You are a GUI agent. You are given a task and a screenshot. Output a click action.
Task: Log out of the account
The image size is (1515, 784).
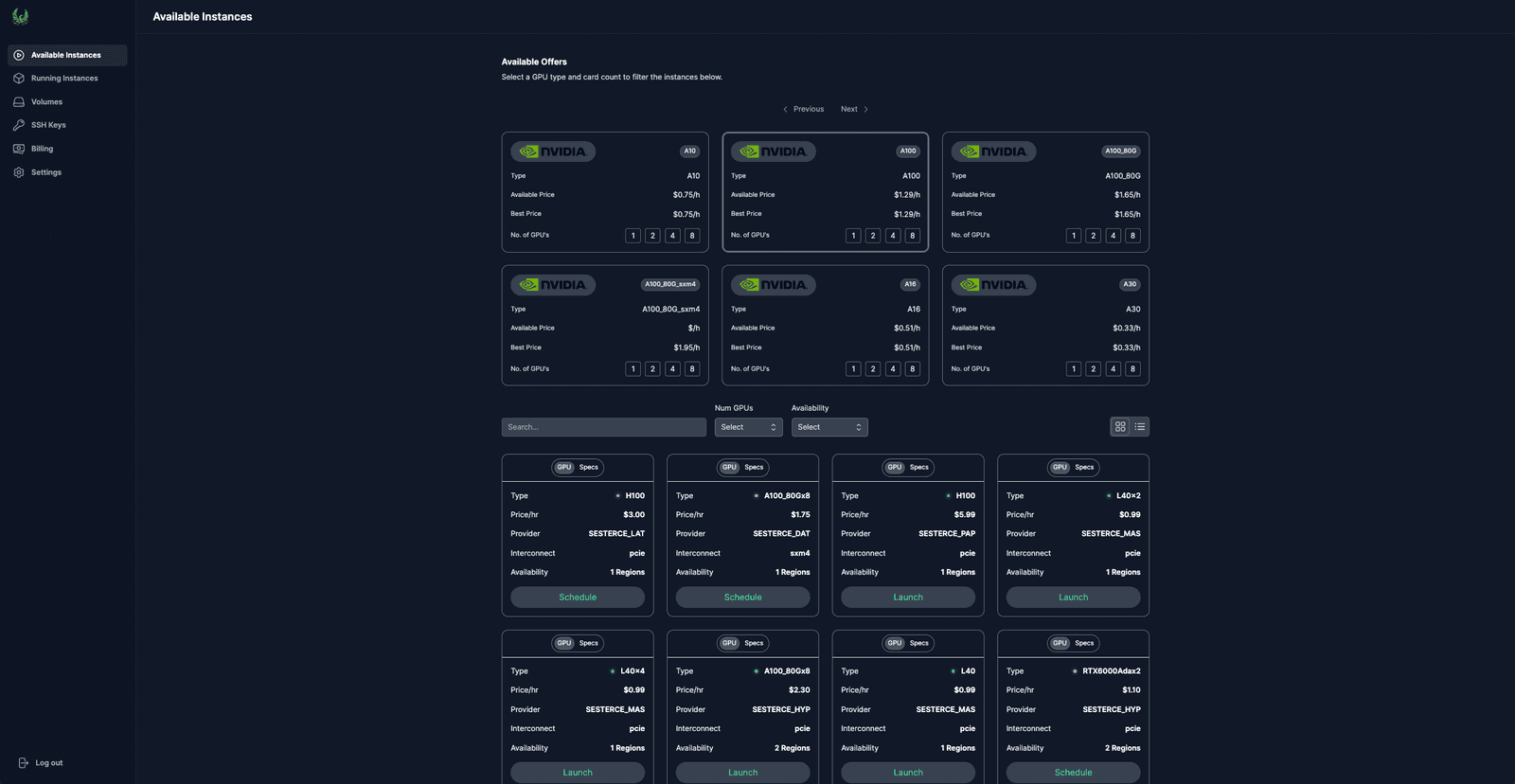point(41,763)
